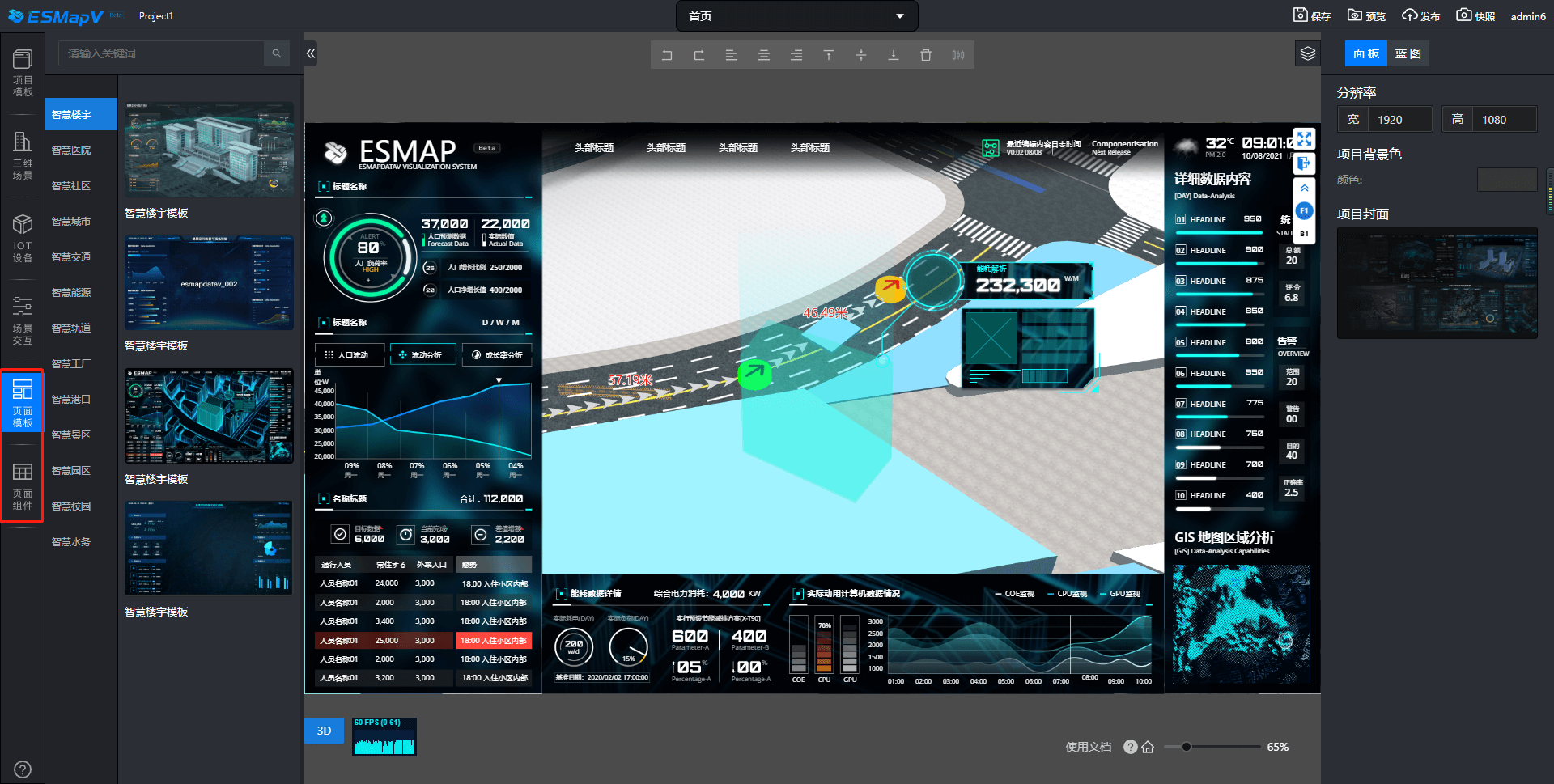Click the help question icon at bottom left
The width and height of the screenshot is (1554, 784).
click(x=23, y=769)
